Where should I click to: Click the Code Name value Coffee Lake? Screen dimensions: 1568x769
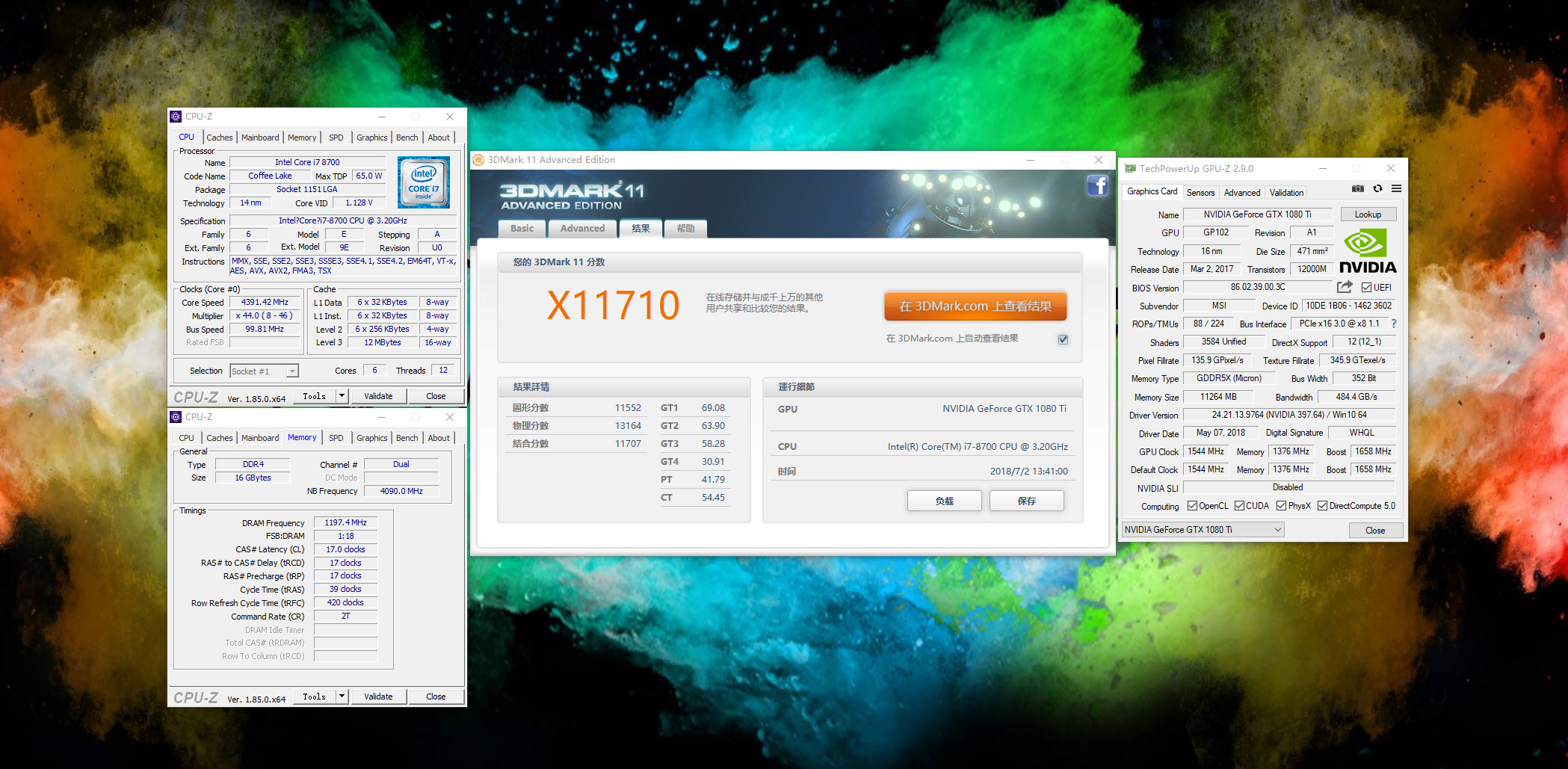[270, 176]
